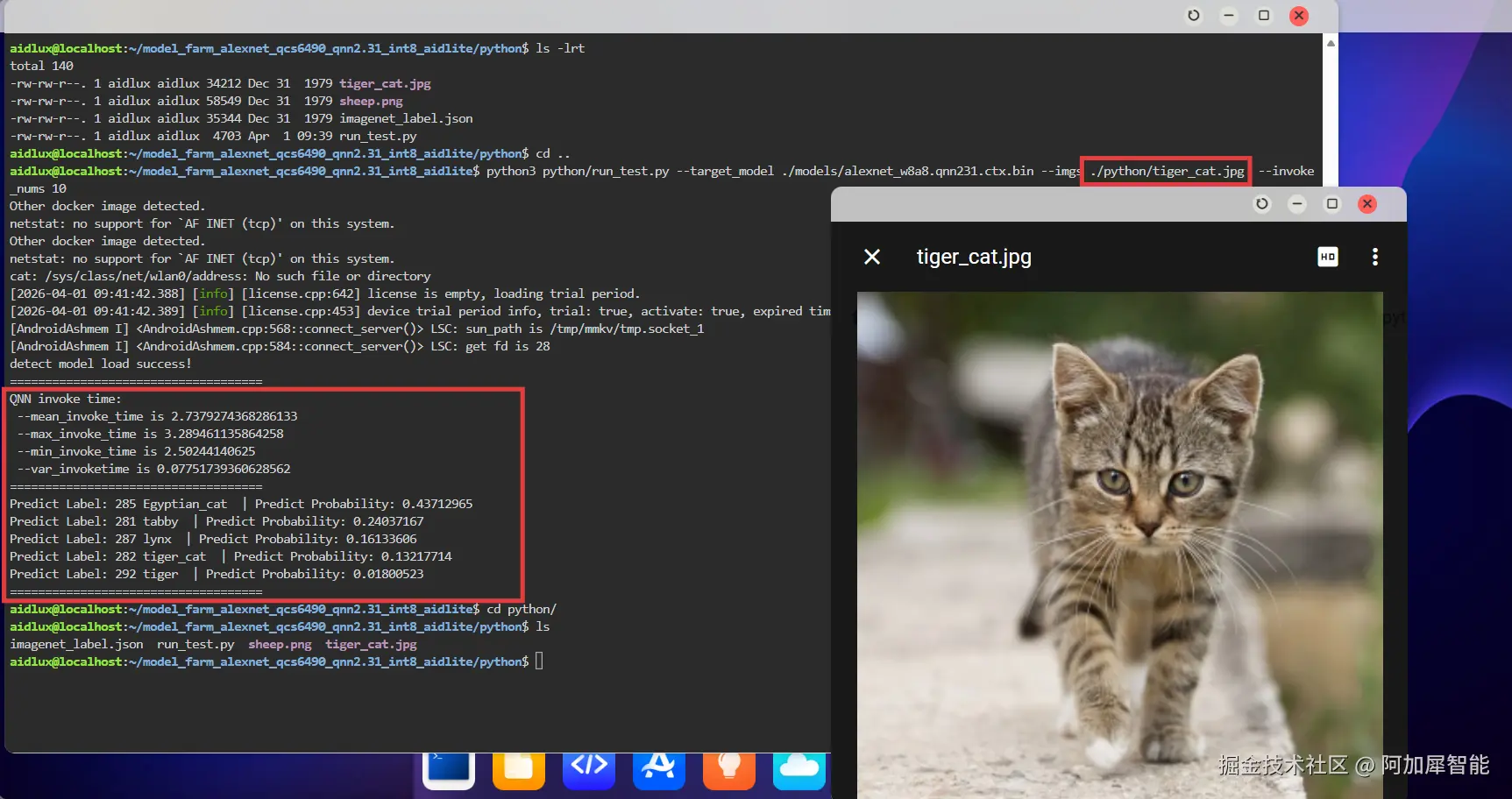Click the min_invoke_time value line

(136, 451)
